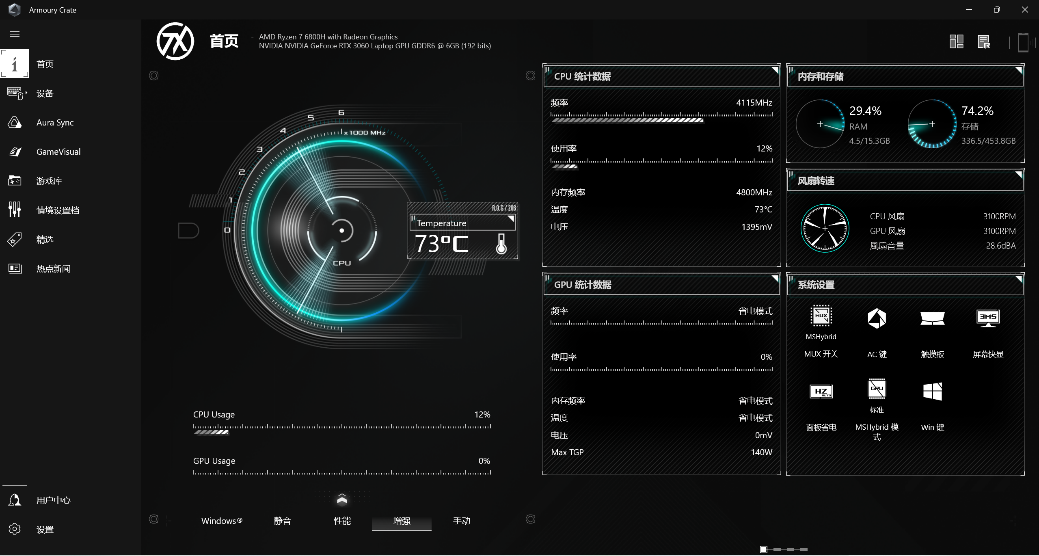The height and width of the screenshot is (556, 1039).
Task: Open the 用户中心 user center
Action: pyautogui.click(x=52, y=500)
